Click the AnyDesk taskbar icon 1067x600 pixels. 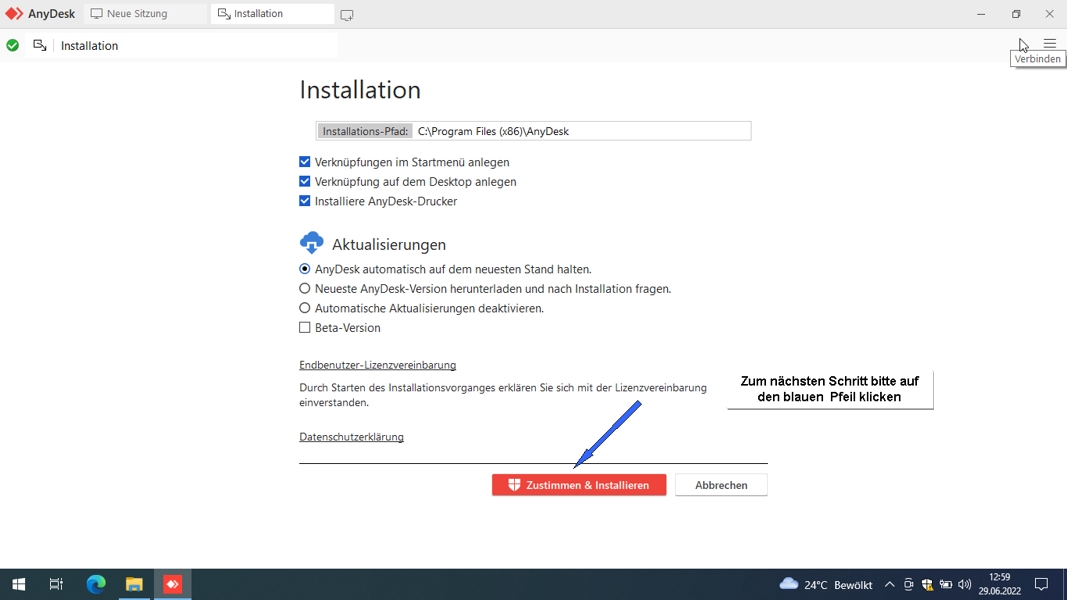pos(172,584)
